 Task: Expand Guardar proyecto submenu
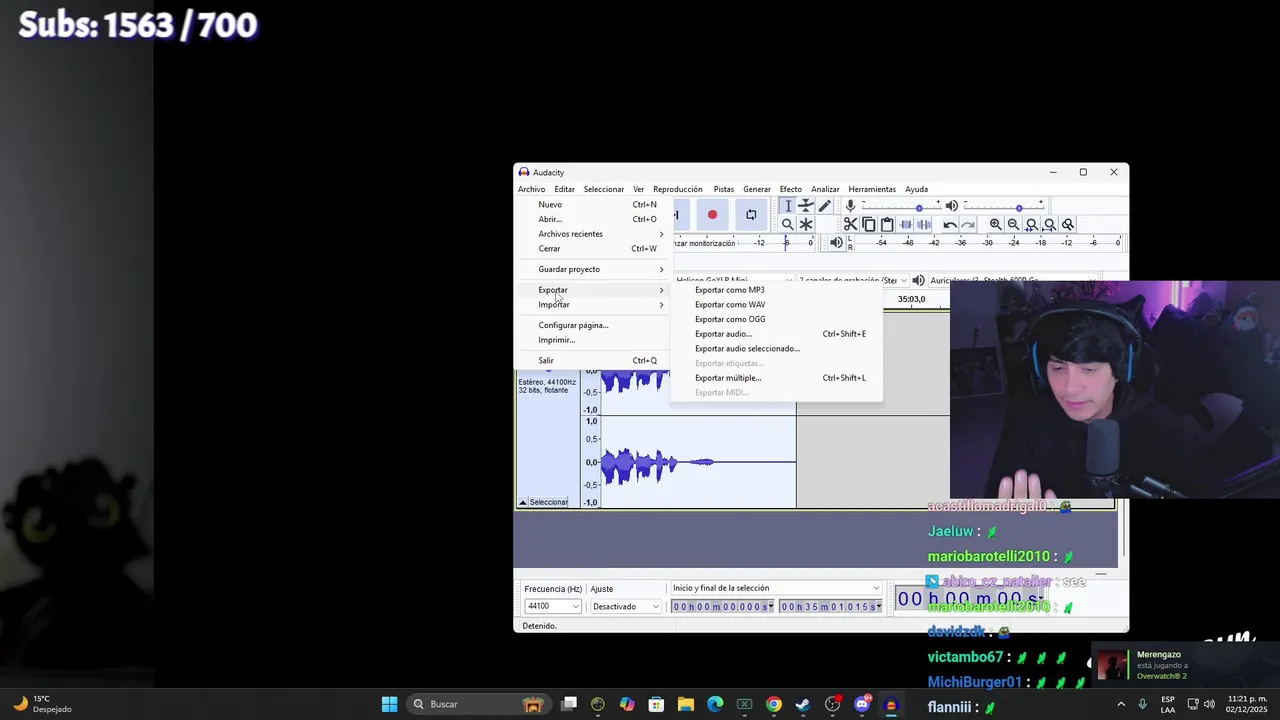click(x=593, y=269)
